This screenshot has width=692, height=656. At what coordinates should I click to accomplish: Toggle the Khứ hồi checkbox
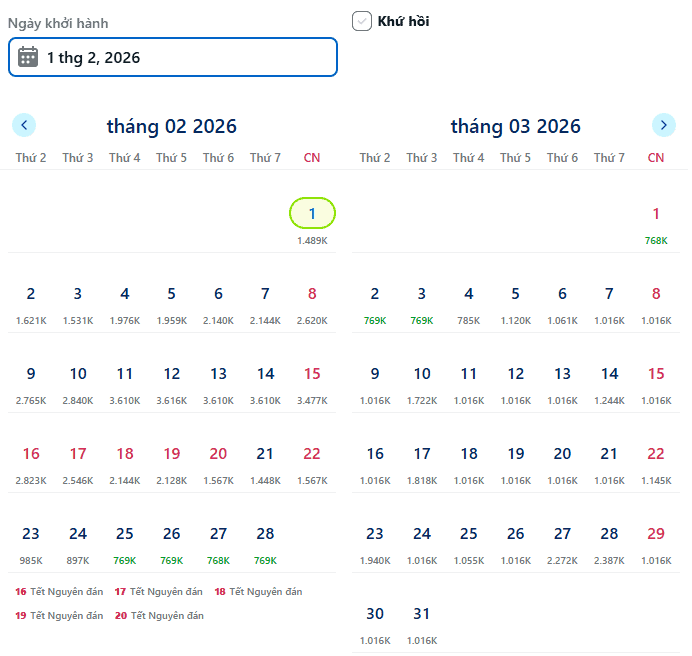pyautogui.click(x=362, y=21)
